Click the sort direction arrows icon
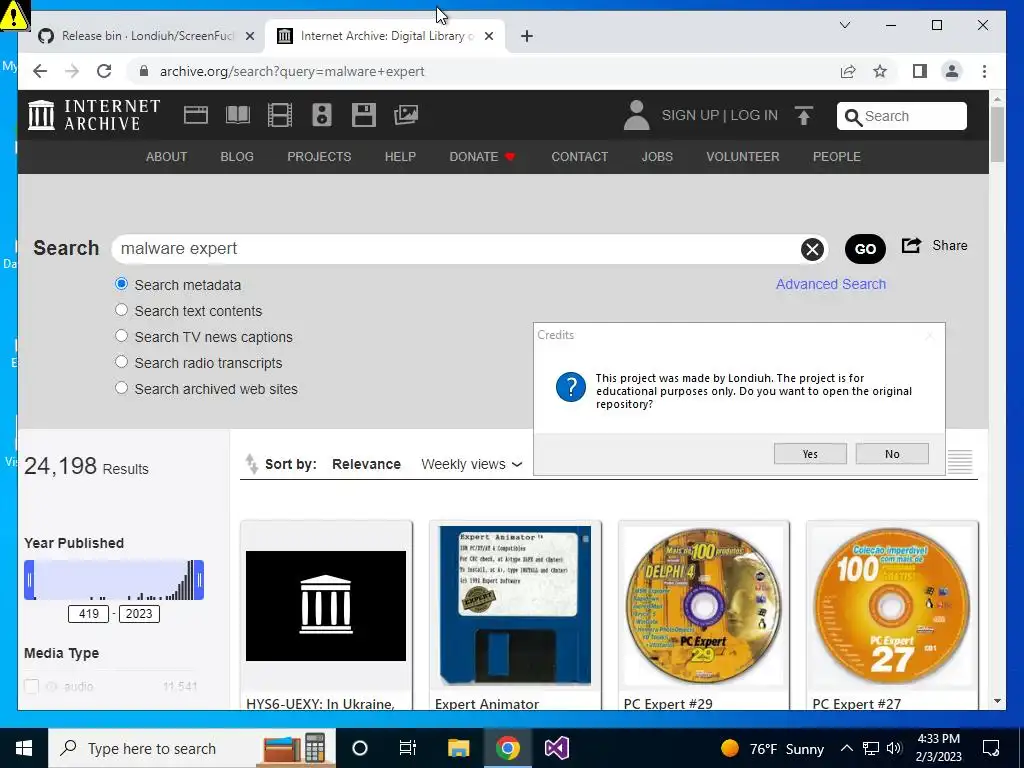 coord(251,464)
